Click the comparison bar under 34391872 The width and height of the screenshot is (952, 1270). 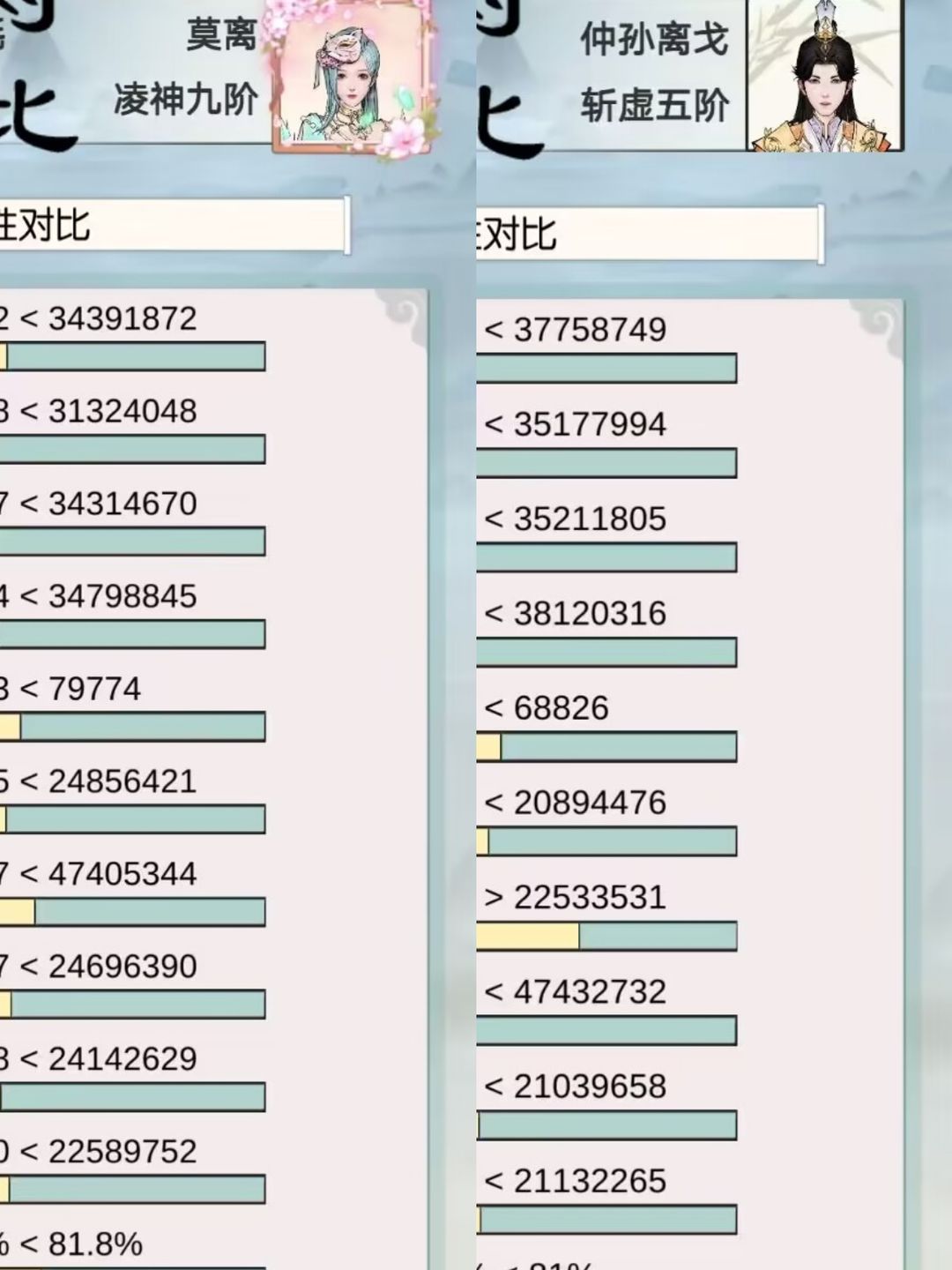click(x=132, y=356)
